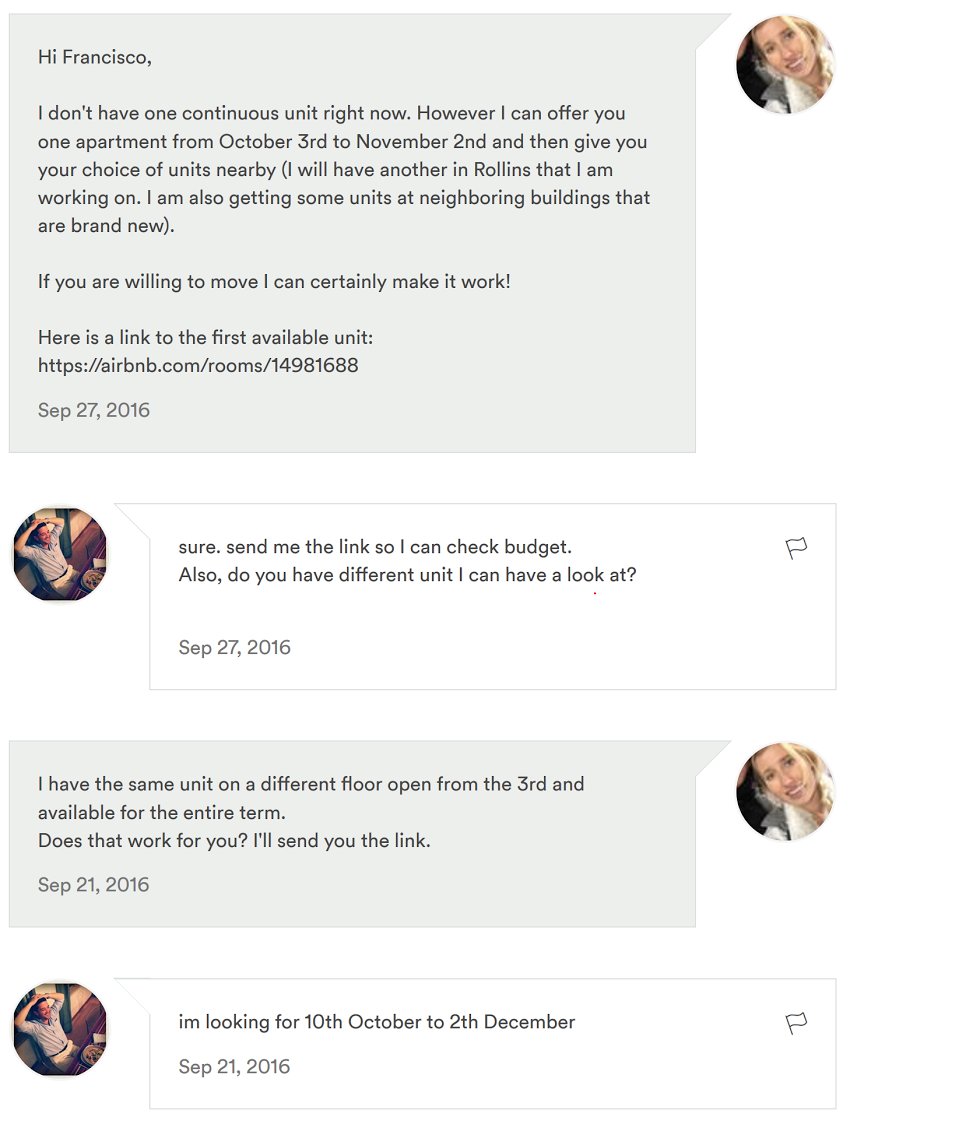Open the airbnb.com/rooms/14981688 link

[198, 366]
